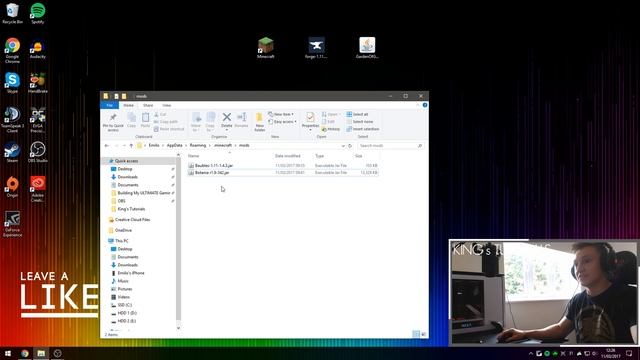Minimize the ribbon with the chevron
Viewport: 640px width, 360px height.
pyautogui.click(x=418, y=105)
